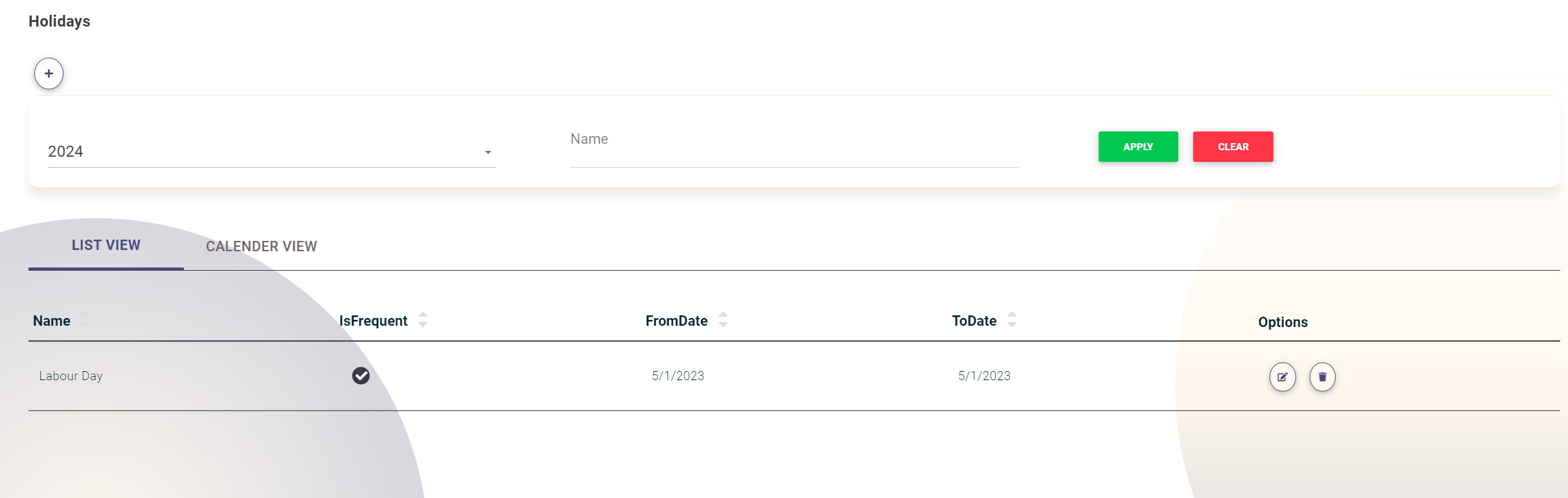Click the Name column header
Viewport: 1568px width, 498px height.
click(52, 321)
